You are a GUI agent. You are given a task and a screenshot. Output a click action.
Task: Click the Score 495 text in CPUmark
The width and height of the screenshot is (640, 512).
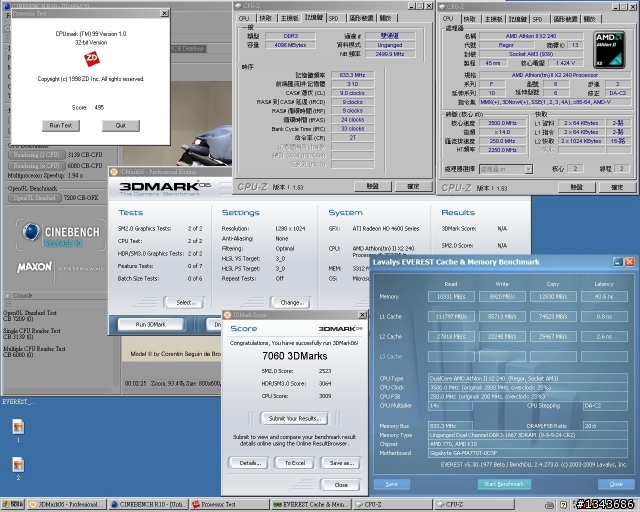coord(88,107)
